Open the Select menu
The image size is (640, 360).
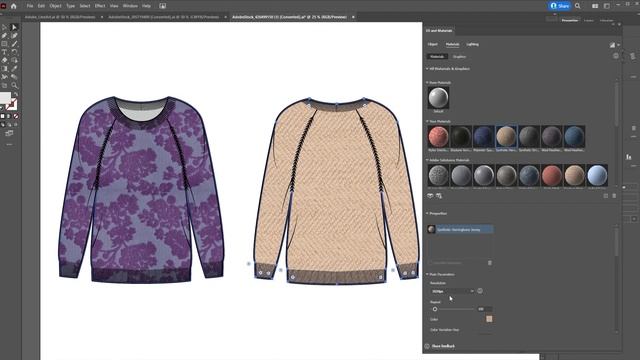[85, 6]
